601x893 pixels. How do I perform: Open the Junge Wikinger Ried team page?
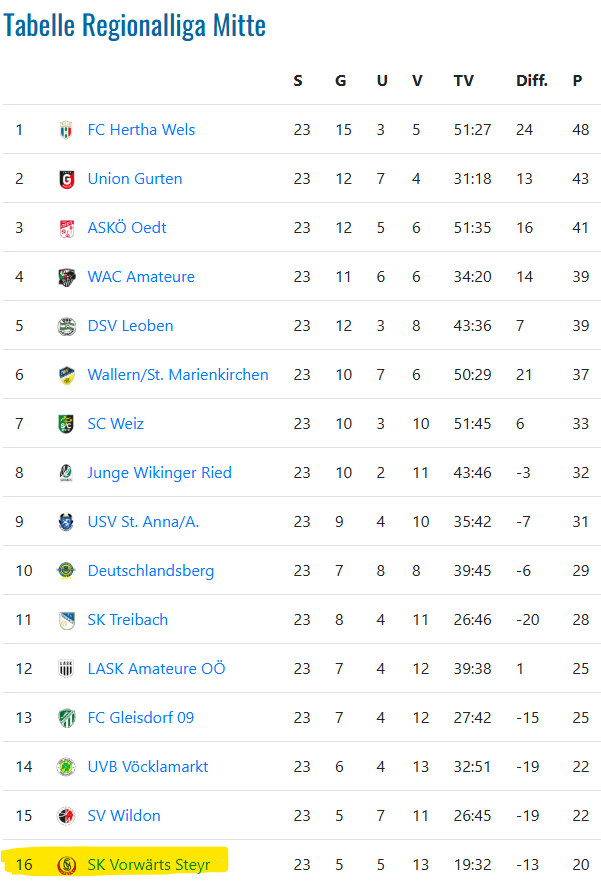(160, 473)
